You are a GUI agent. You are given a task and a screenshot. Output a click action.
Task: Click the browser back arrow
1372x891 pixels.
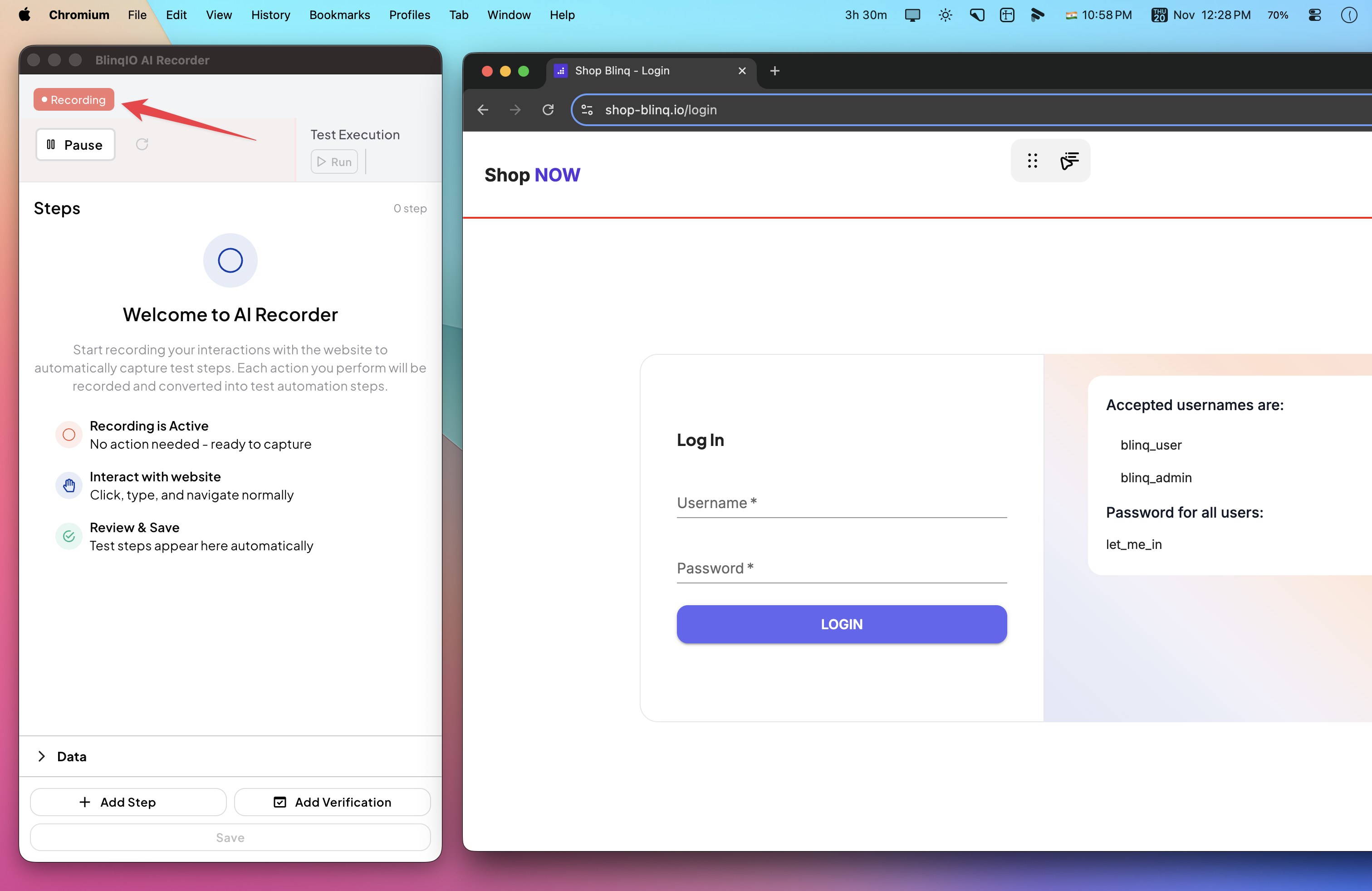[x=483, y=109]
